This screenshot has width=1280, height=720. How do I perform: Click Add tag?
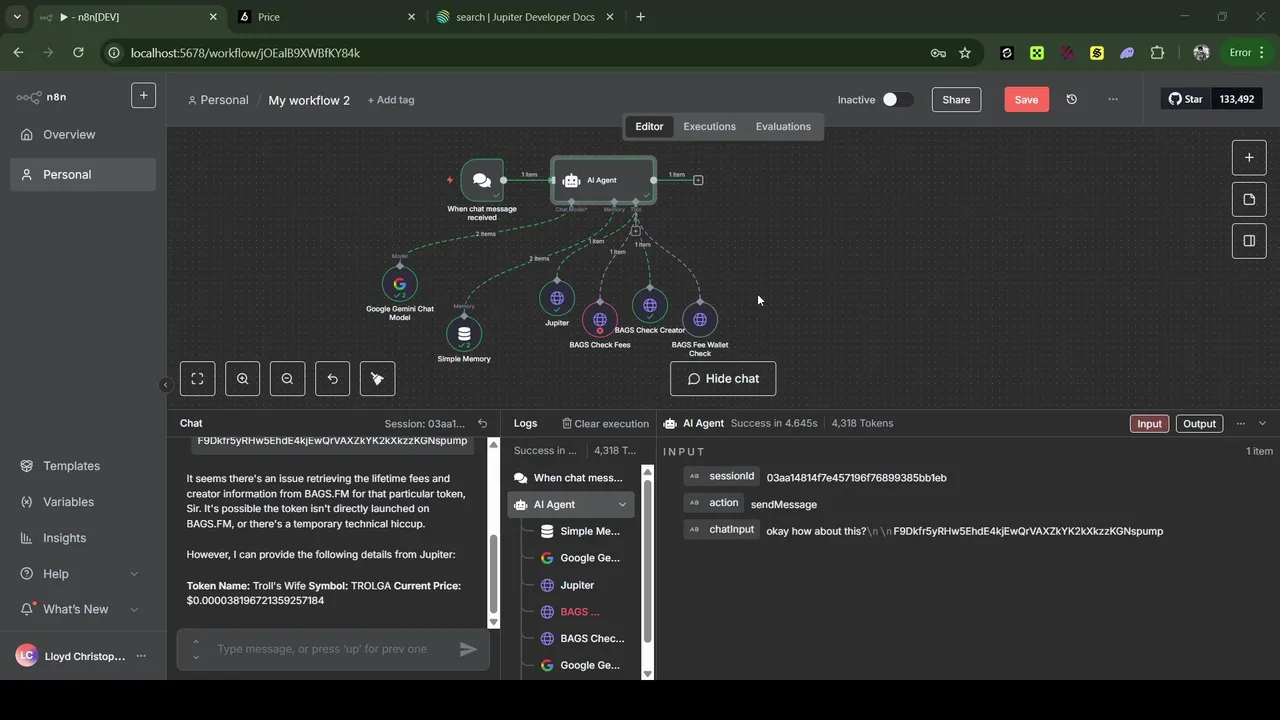(391, 100)
